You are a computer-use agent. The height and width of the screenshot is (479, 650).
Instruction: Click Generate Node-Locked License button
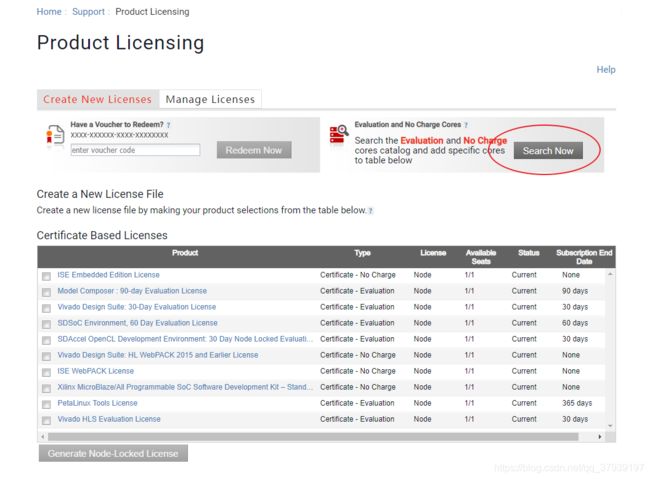point(113,453)
